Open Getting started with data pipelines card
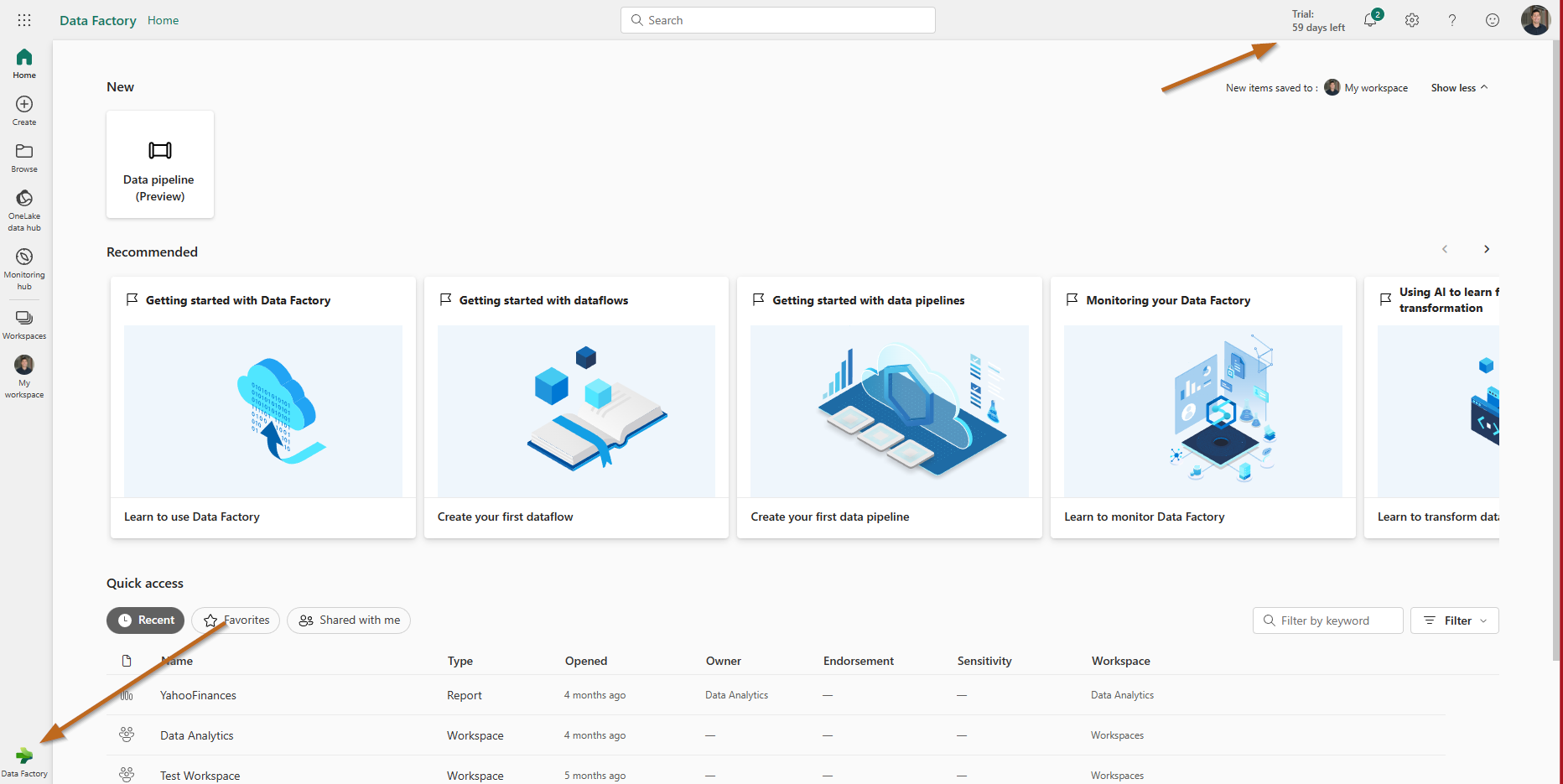1563x784 pixels. click(x=890, y=408)
